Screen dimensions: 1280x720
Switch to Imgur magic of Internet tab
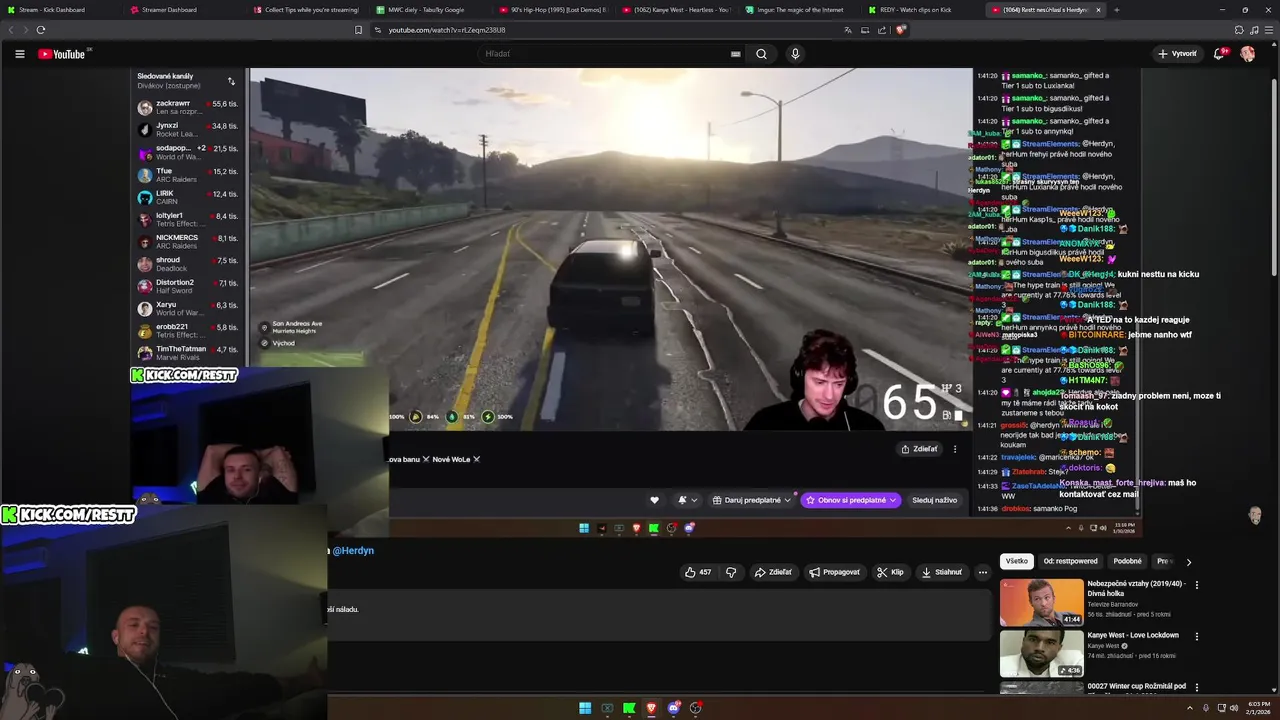point(799,10)
